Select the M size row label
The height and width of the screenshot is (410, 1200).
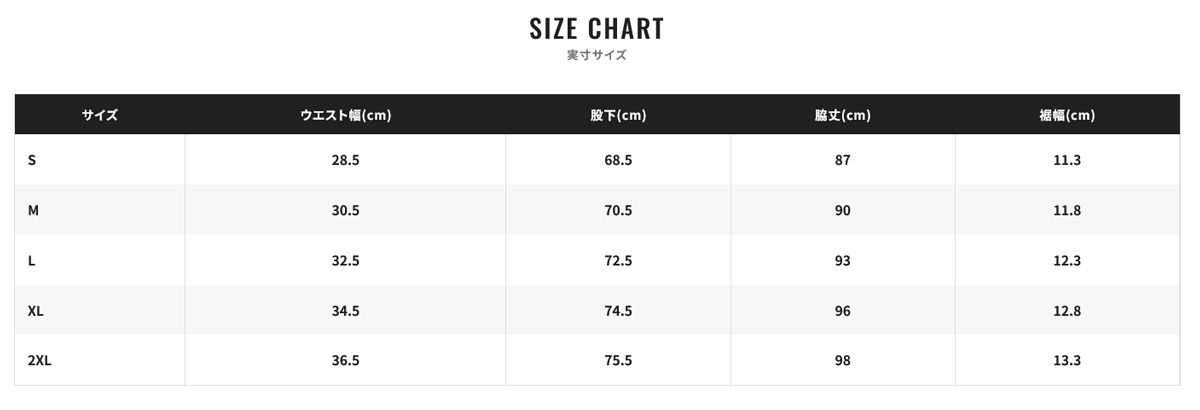tap(33, 210)
